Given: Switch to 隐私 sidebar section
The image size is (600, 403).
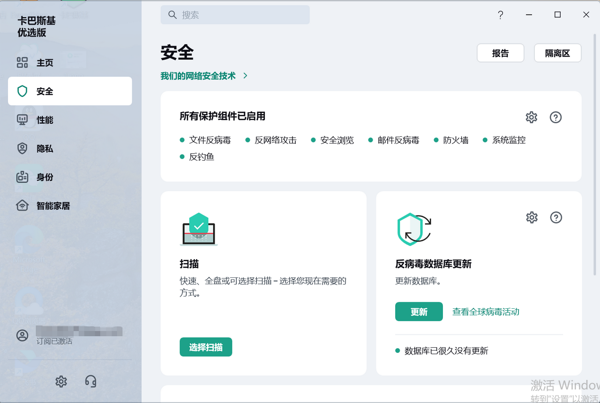Looking at the screenshot, I should click(x=45, y=149).
